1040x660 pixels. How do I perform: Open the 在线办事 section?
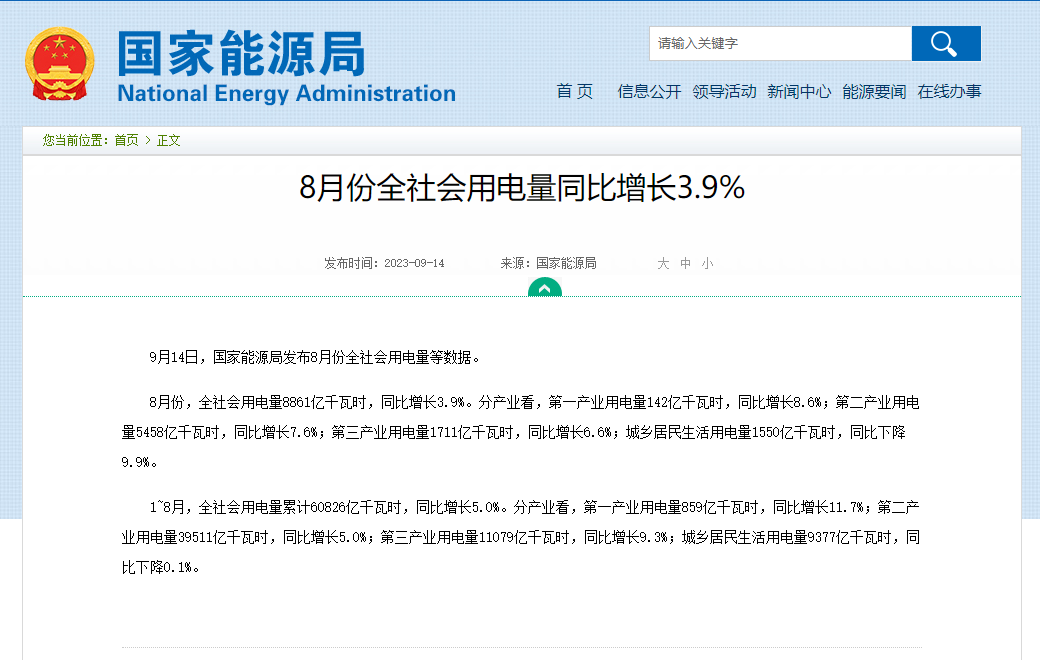(950, 91)
